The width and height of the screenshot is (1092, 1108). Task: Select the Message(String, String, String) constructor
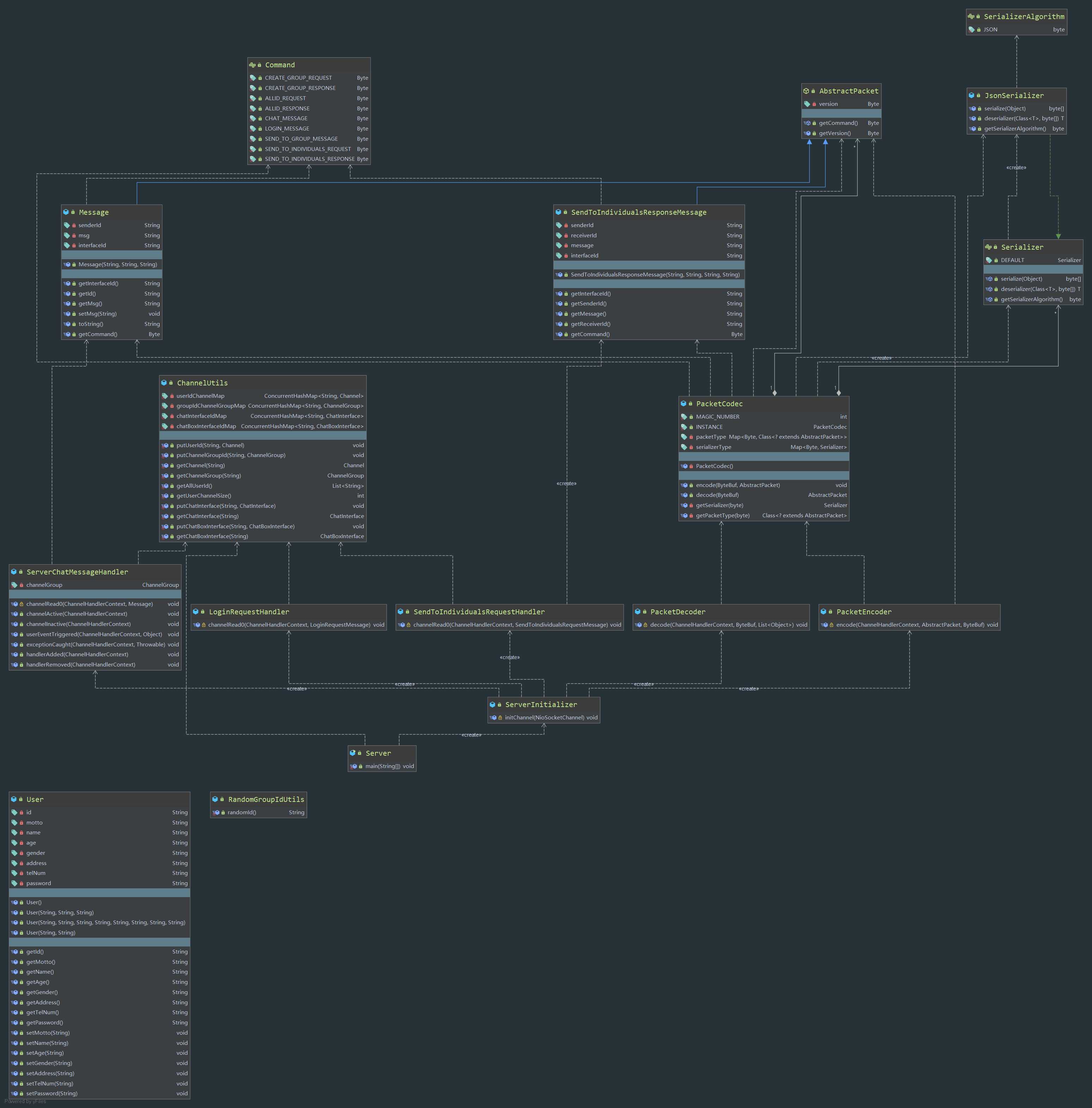coord(112,264)
